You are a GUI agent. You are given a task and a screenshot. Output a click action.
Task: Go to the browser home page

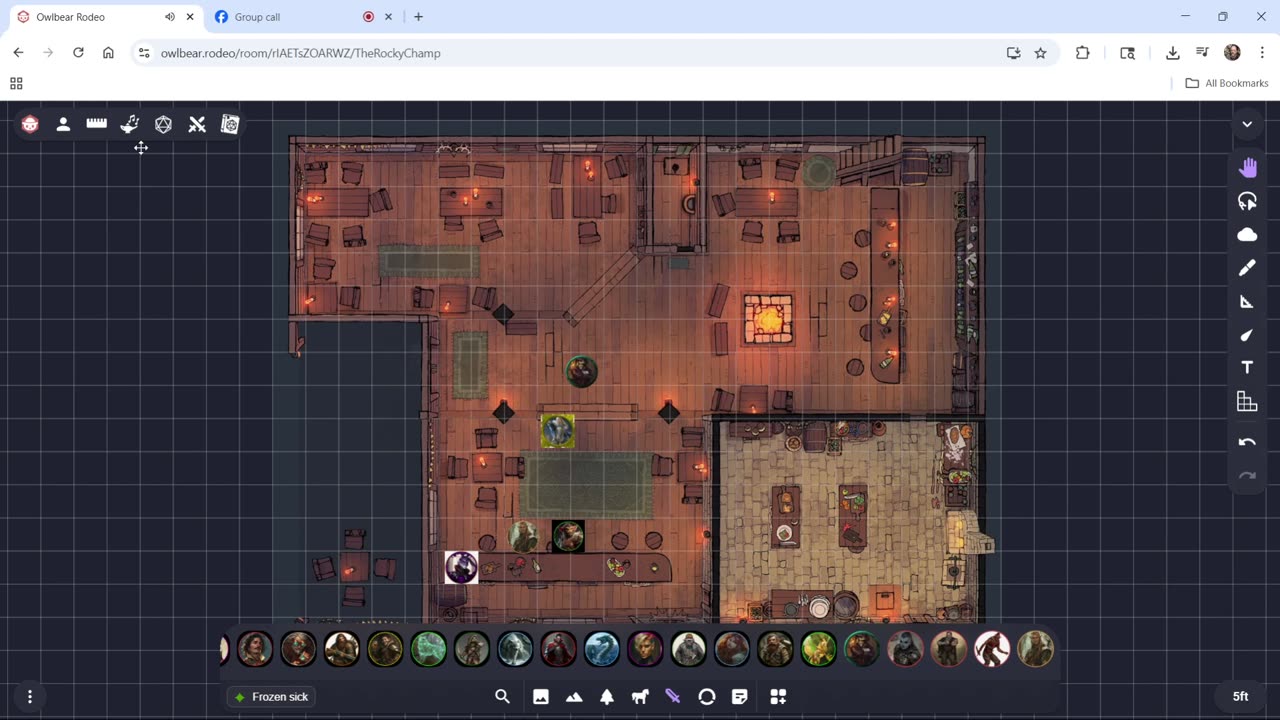point(108,53)
